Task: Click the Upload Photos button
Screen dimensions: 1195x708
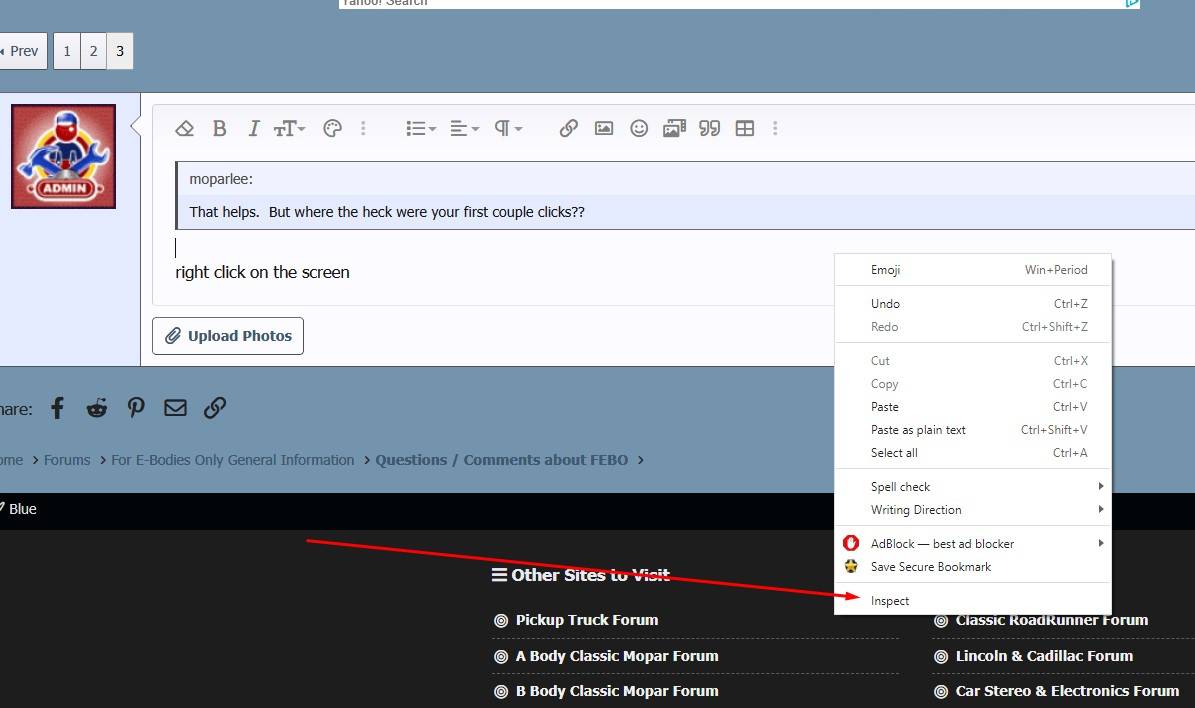Action: pos(228,336)
